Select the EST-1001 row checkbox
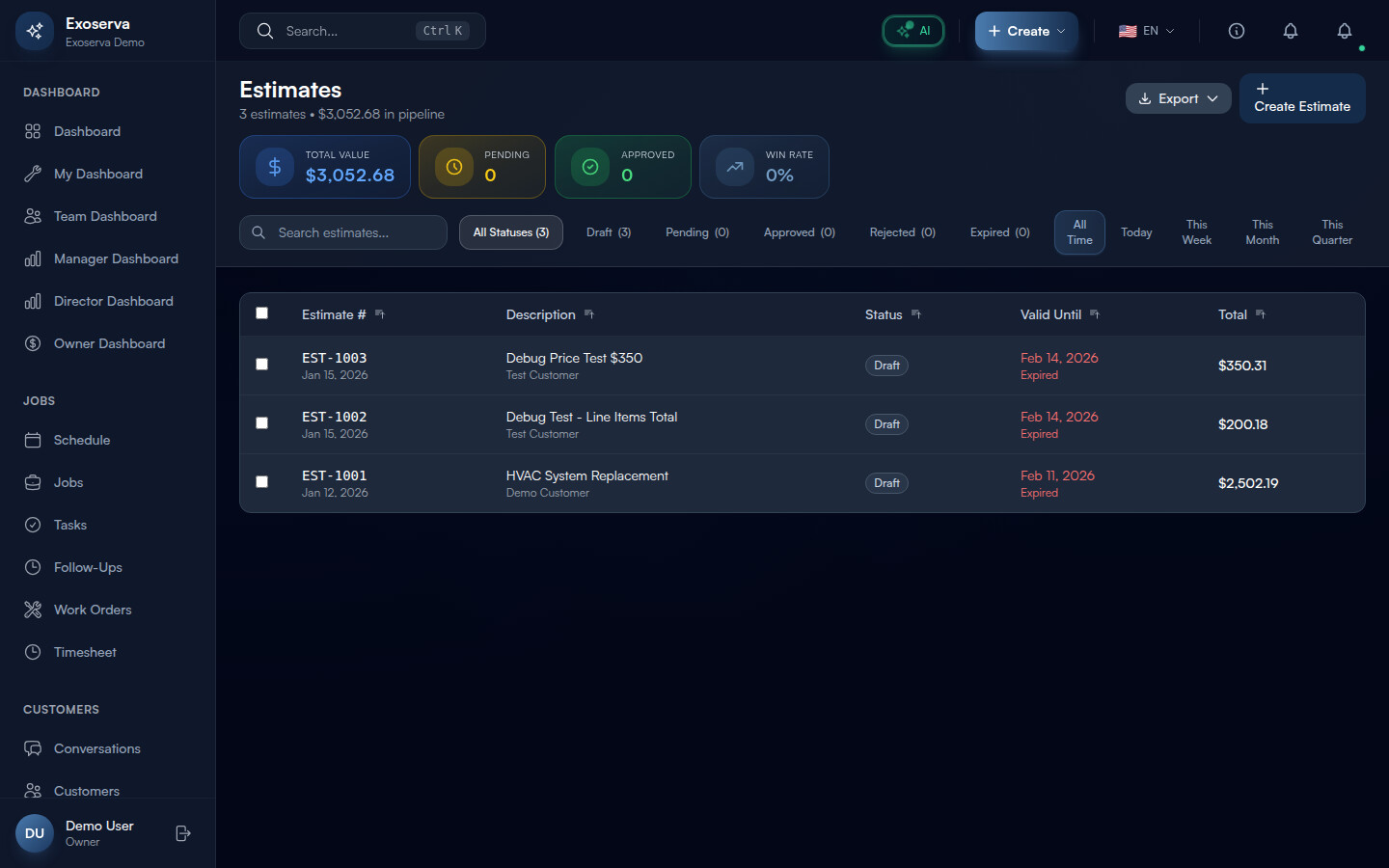Image resolution: width=1389 pixels, height=868 pixels. [261, 482]
